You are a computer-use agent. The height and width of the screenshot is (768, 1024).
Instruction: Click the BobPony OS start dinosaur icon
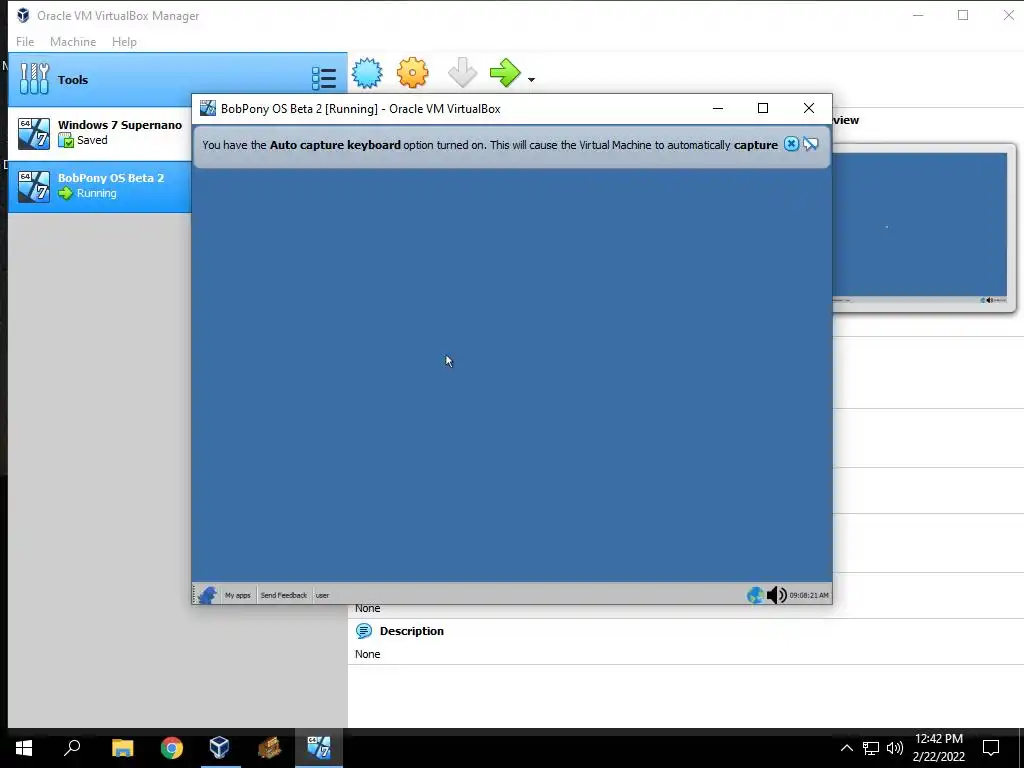tap(207, 595)
